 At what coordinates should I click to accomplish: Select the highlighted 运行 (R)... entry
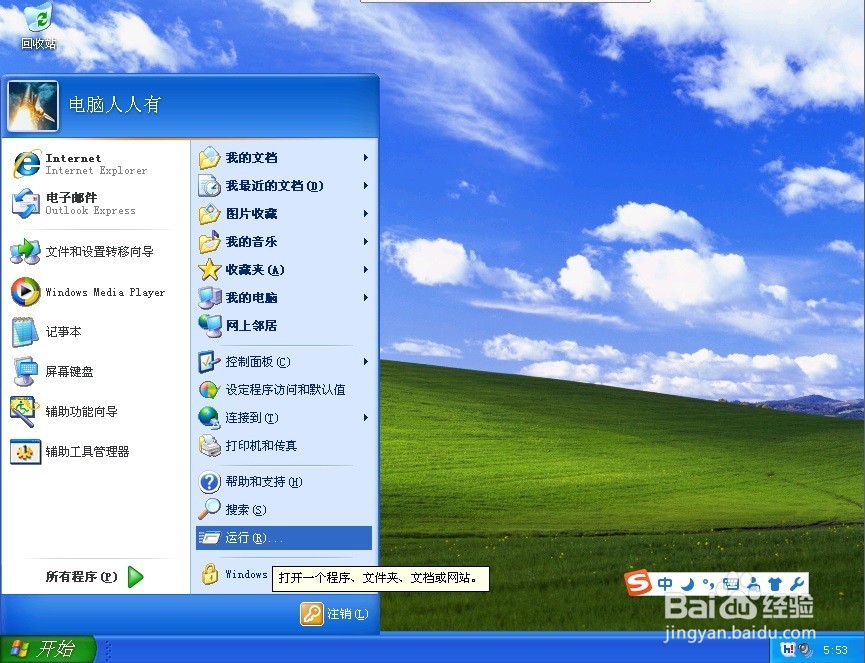click(284, 538)
